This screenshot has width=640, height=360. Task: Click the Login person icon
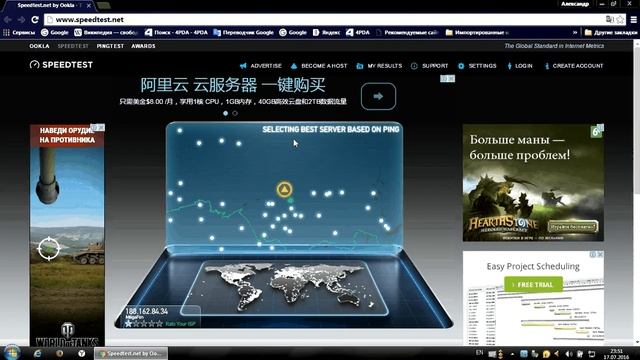(509, 66)
